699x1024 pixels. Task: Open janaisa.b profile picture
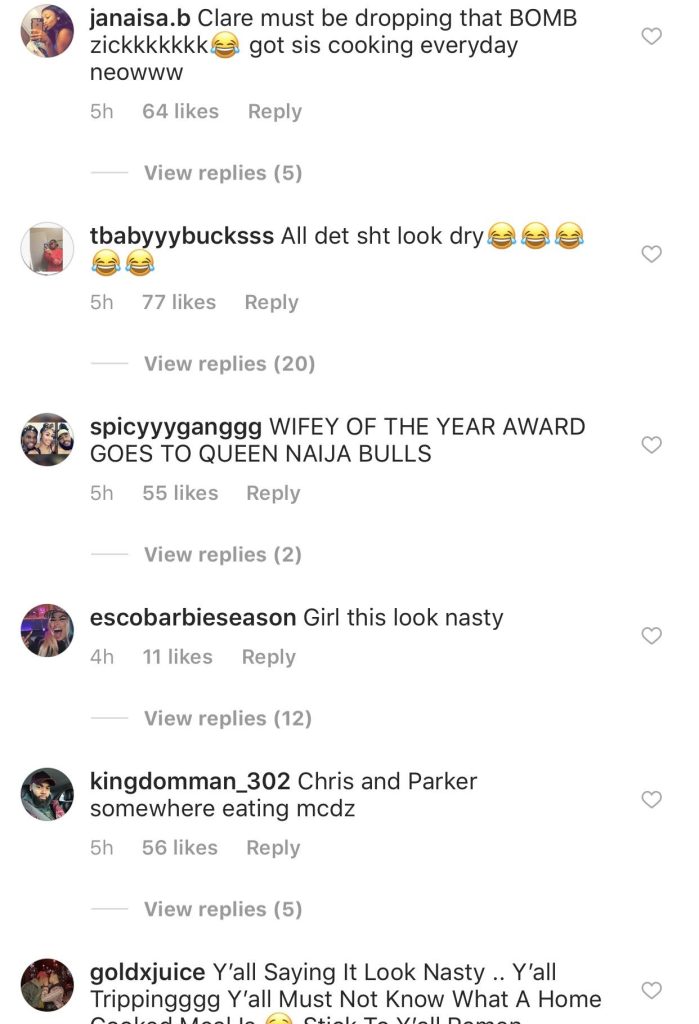[x=47, y=31]
